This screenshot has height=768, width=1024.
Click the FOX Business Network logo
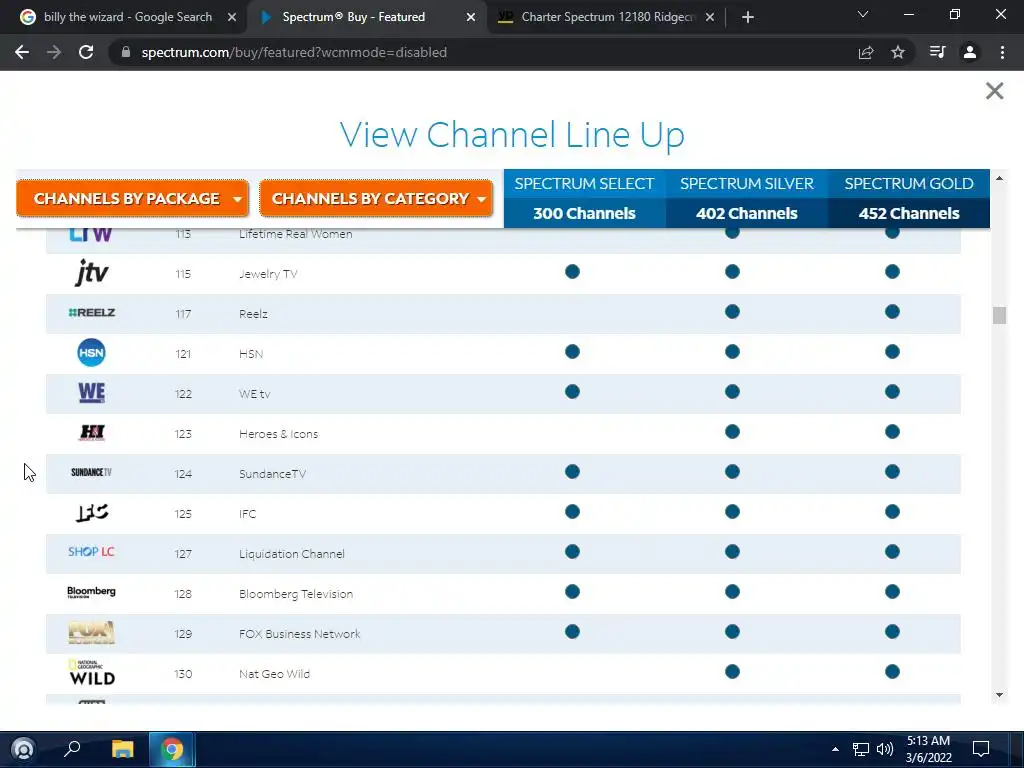(91, 632)
